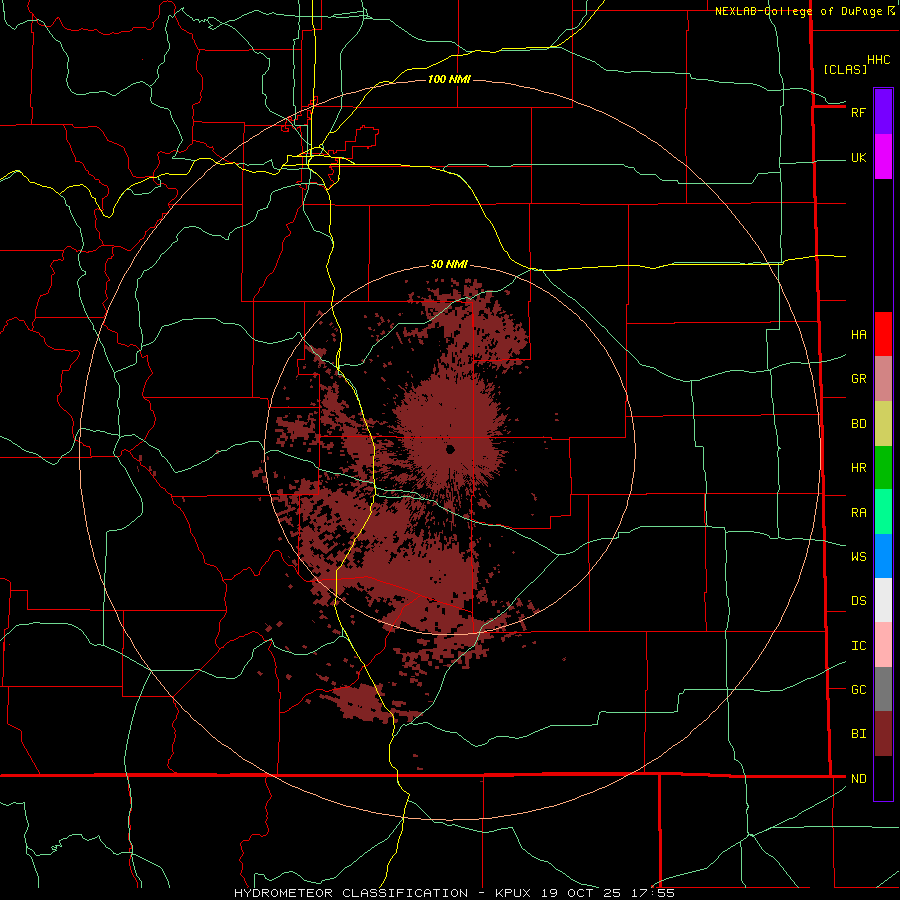The width and height of the screenshot is (900, 900).
Task: Click the HA legend label
Action: [x=858, y=335]
